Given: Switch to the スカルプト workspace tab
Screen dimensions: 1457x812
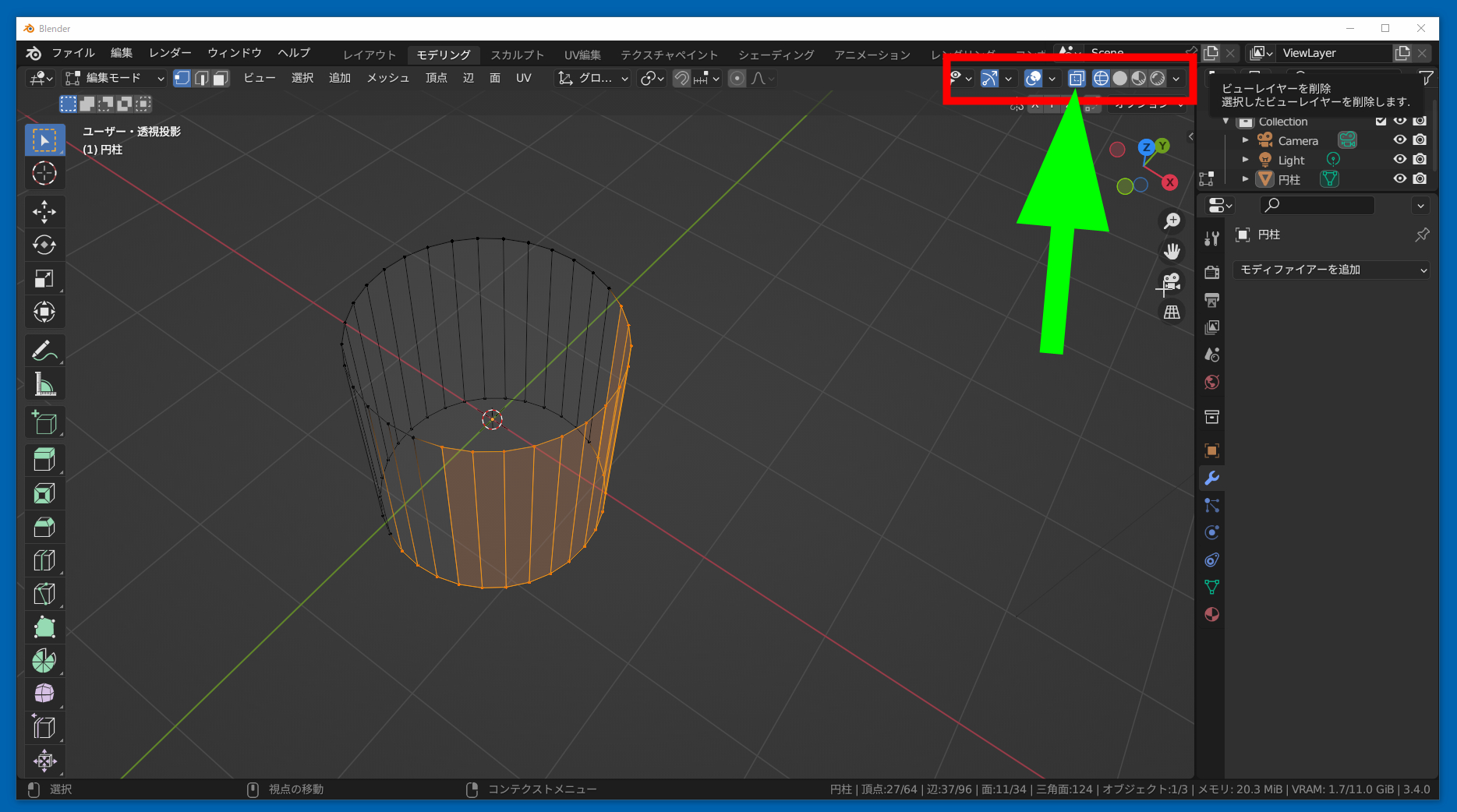Looking at the screenshot, I should (x=517, y=55).
